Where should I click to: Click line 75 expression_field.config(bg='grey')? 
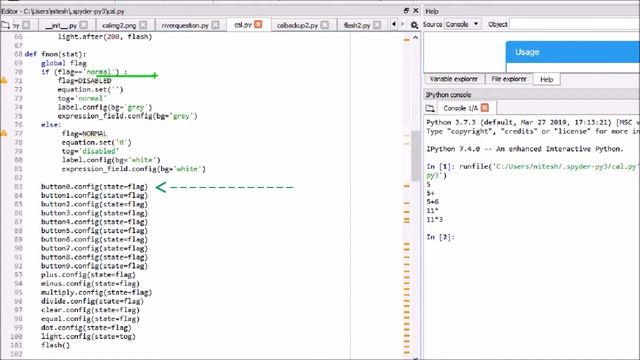pyautogui.click(x=127, y=116)
